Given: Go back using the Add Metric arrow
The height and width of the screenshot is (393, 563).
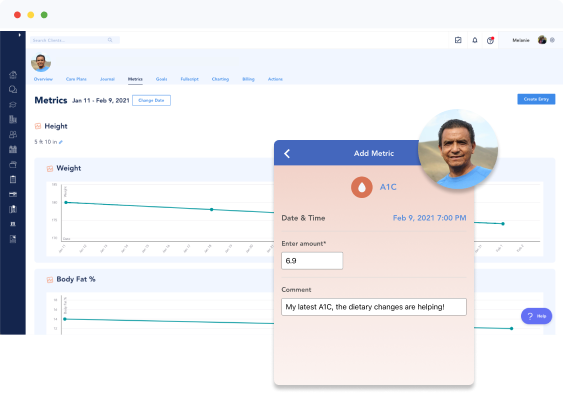Looking at the screenshot, I should click(287, 154).
